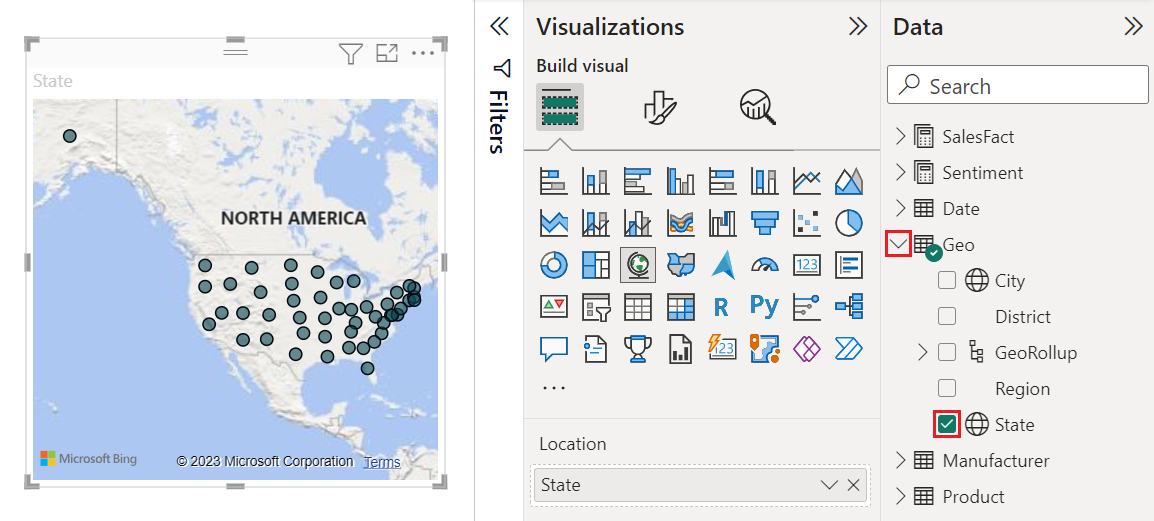Screen dimensions: 1154x521
Task: Open State field dropdown in Location well
Action: (829, 485)
